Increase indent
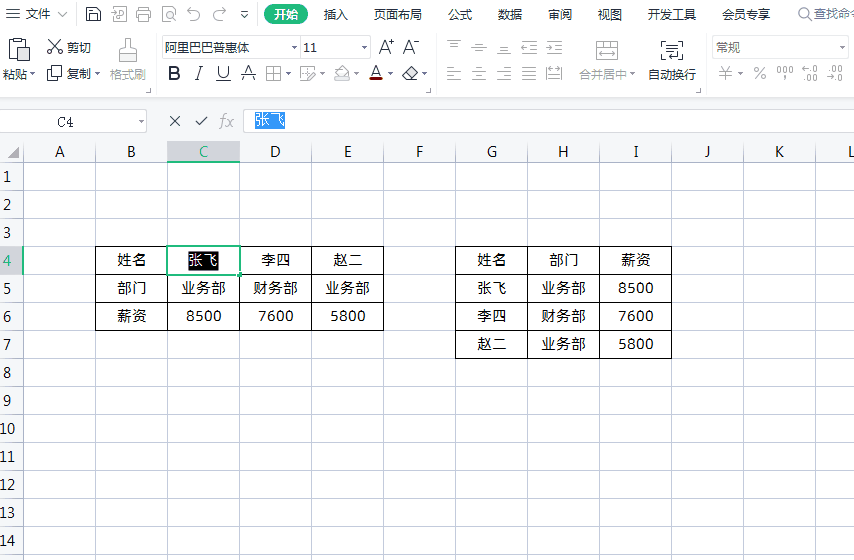Screen dimensions: 854x560 coord(554,47)
